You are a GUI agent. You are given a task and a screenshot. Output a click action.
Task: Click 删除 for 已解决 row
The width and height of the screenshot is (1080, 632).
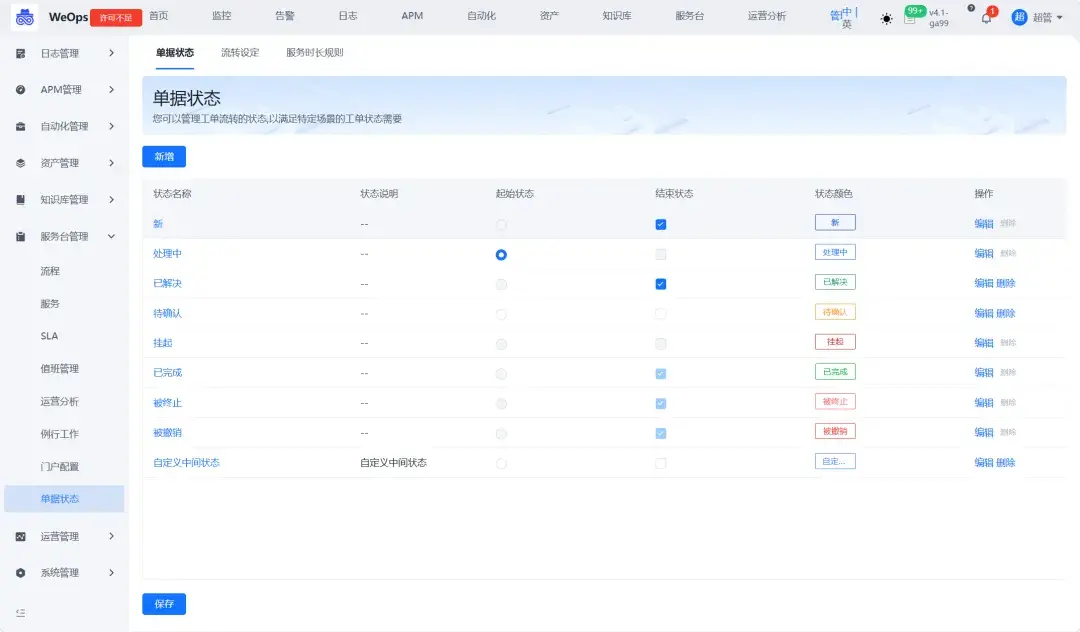click(x=1006, y=283)
